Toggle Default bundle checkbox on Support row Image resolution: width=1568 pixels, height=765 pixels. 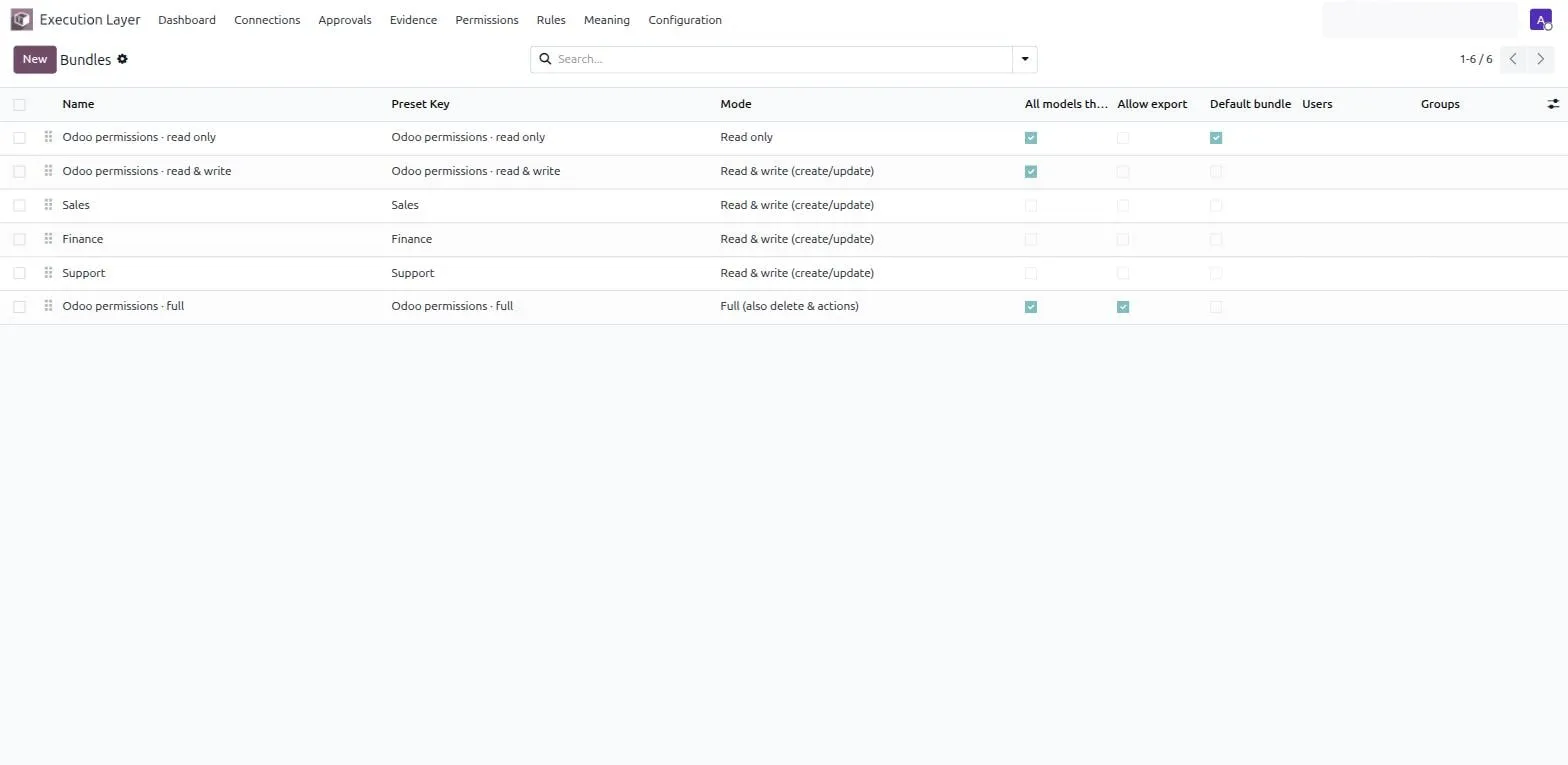(1216, 273)
